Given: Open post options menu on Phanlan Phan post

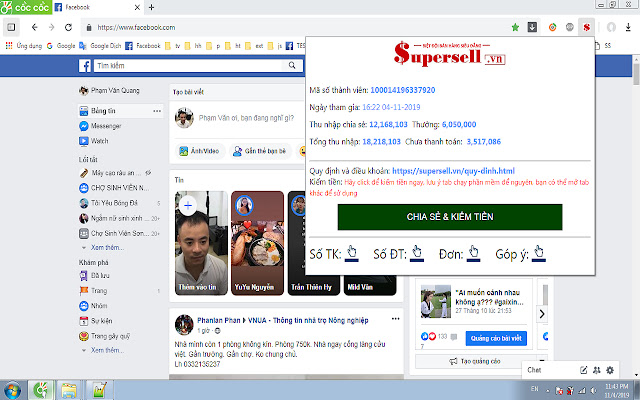Looking at the screenshot, I should 396,318.
